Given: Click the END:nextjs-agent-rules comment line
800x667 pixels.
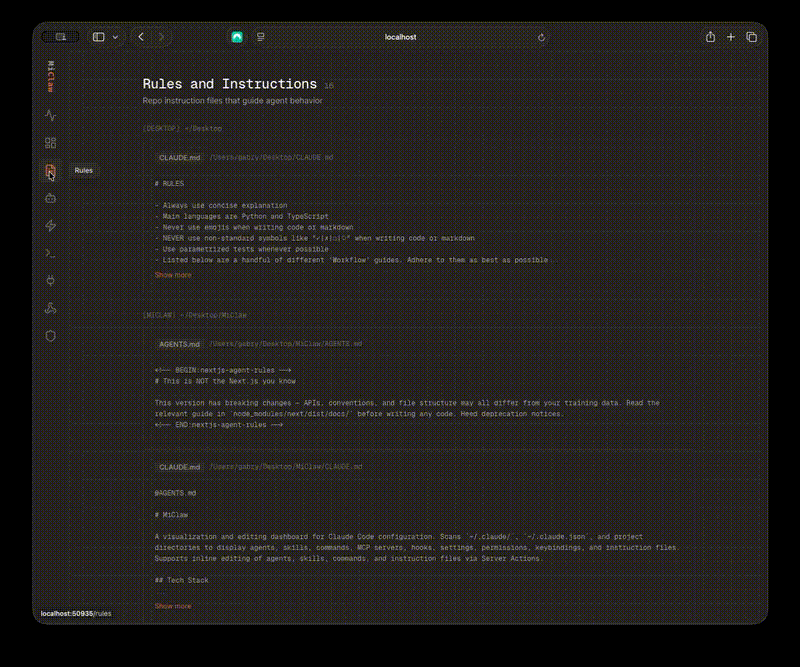Looking at the screenshot, I should 219,425.
